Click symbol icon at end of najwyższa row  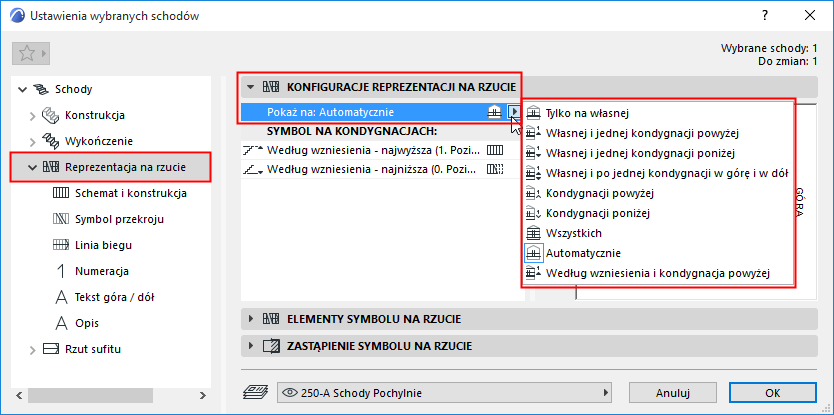[495, 151]
